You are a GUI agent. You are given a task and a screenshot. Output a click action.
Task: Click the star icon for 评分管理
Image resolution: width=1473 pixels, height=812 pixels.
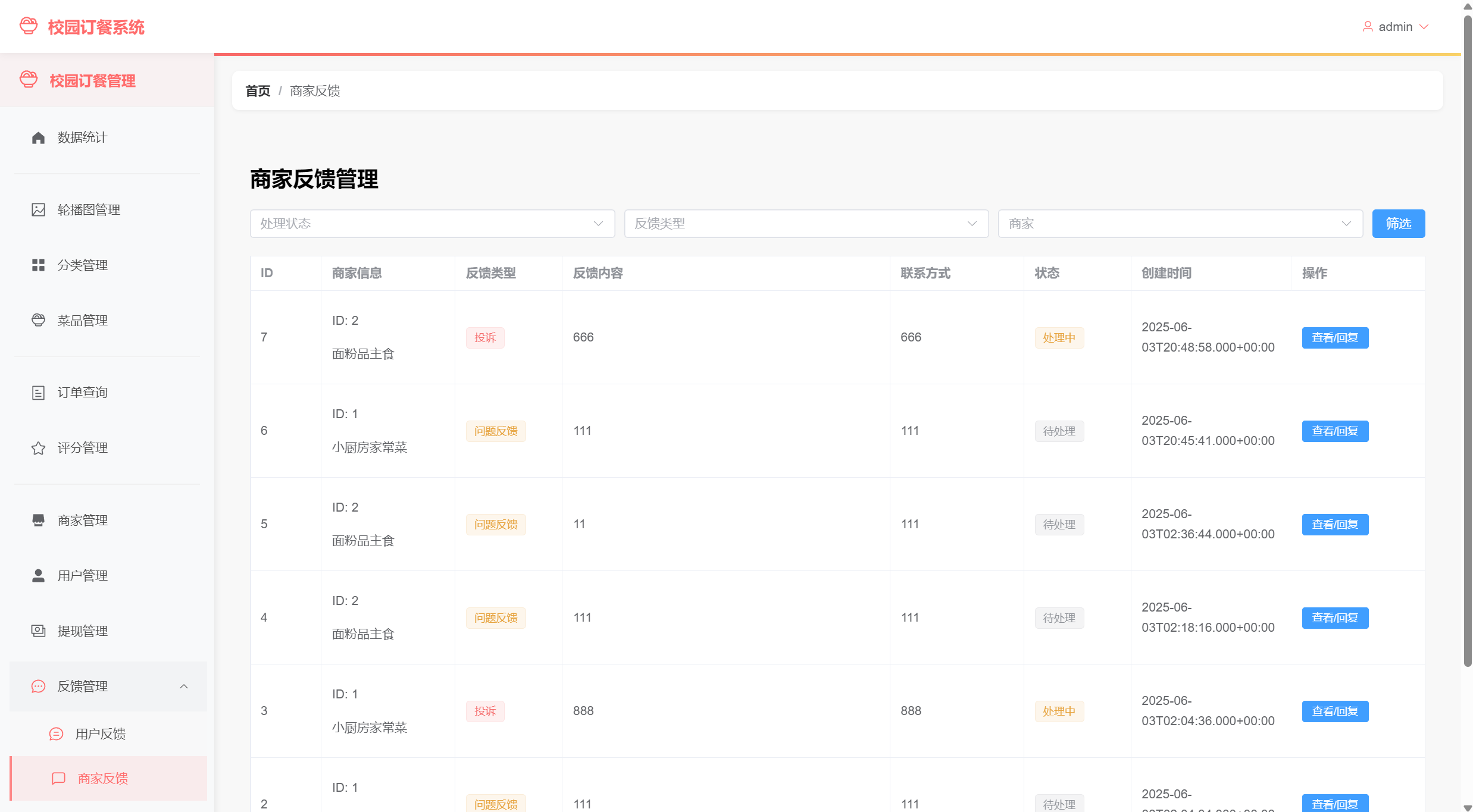[38, 448]
